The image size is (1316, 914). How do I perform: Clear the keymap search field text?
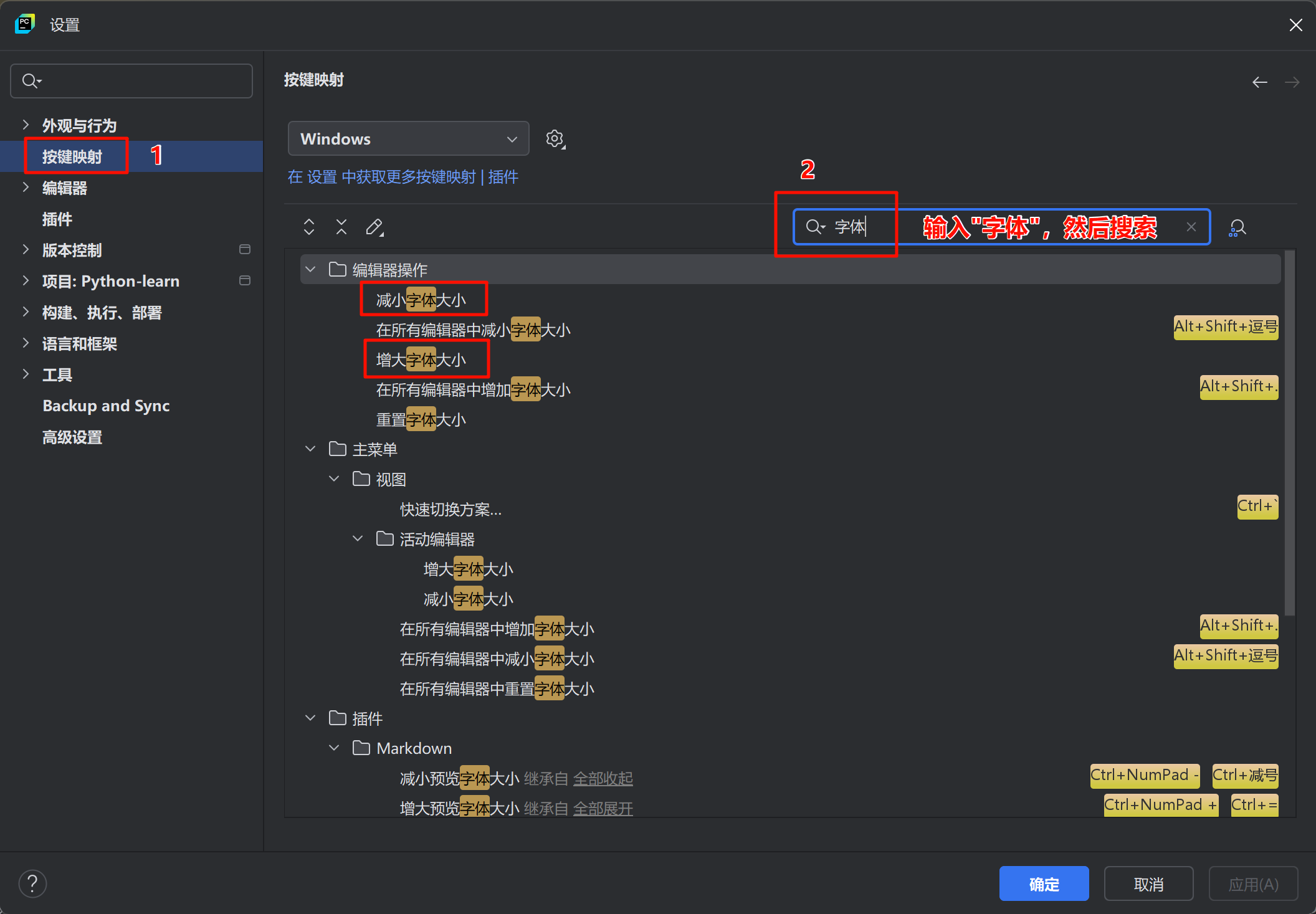[x=1191, y=227]
